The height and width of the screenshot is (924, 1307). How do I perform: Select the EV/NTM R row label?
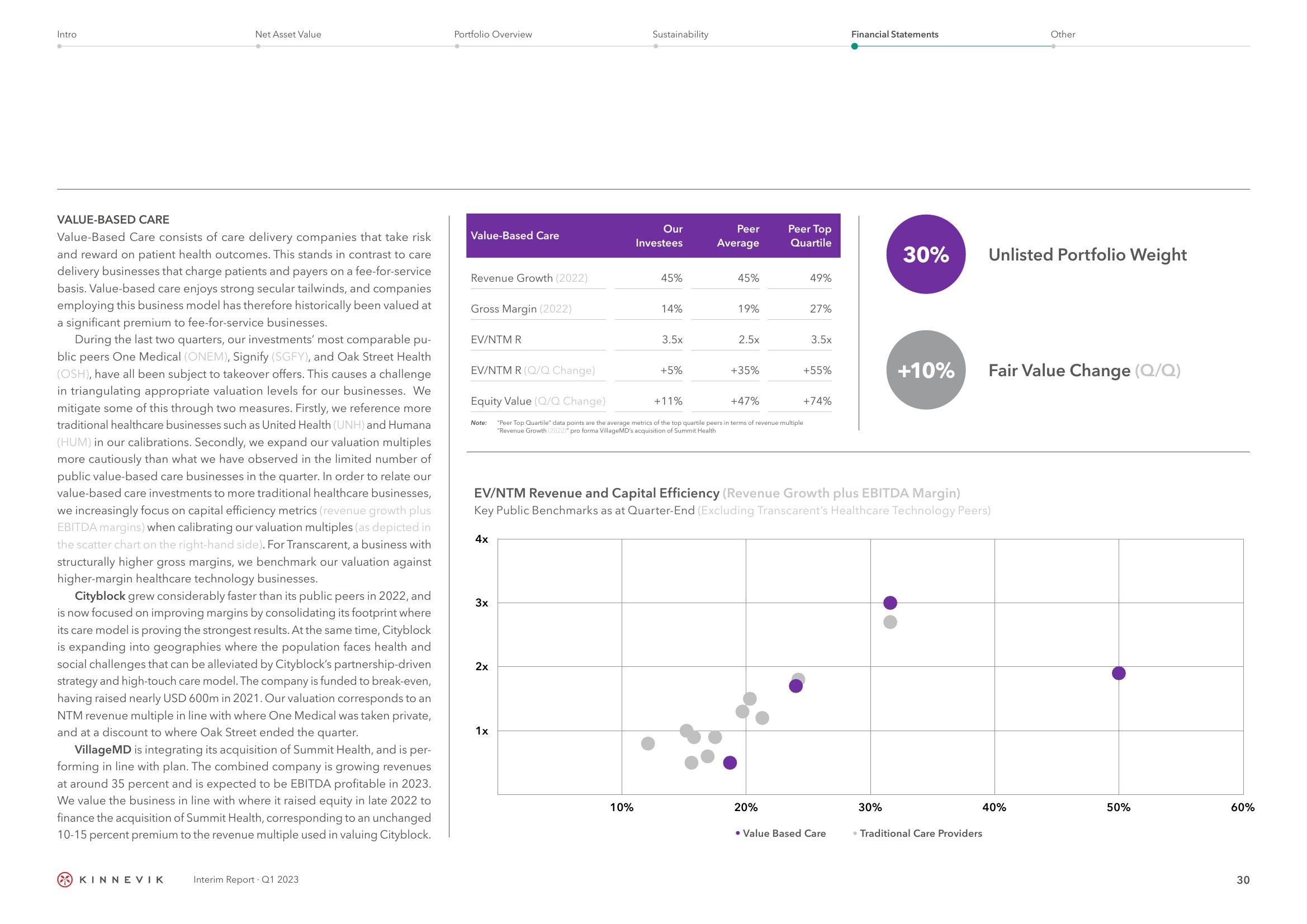point(496,339)
